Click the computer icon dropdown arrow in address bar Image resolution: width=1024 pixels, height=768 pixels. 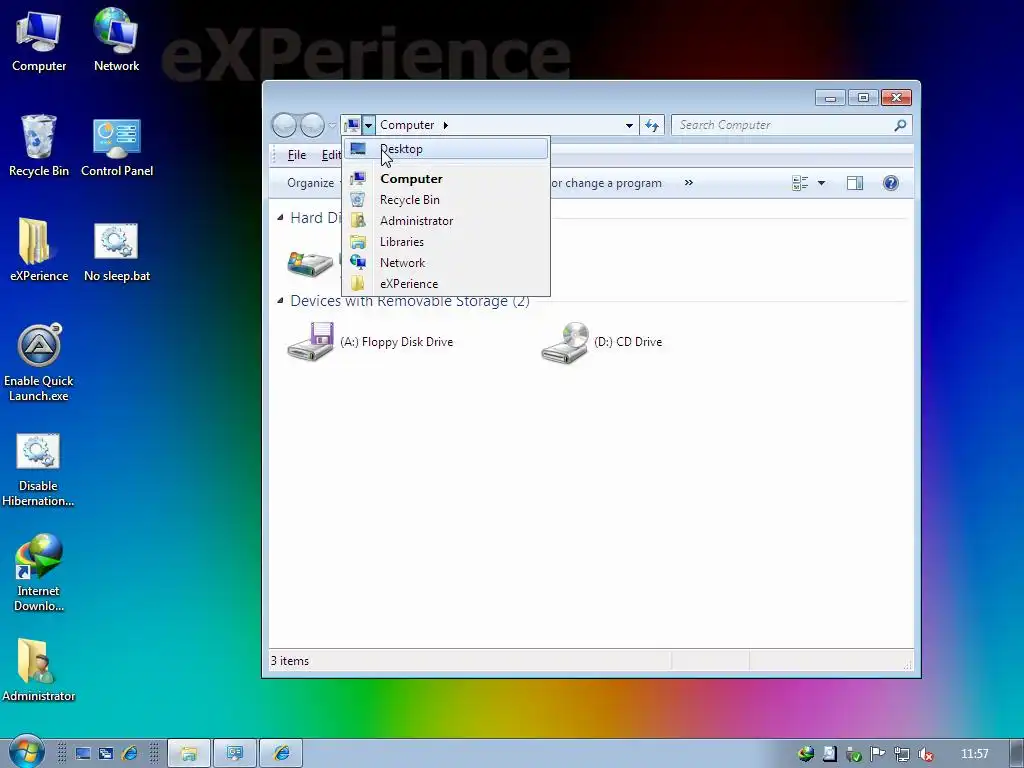click(x=369, y=125)
